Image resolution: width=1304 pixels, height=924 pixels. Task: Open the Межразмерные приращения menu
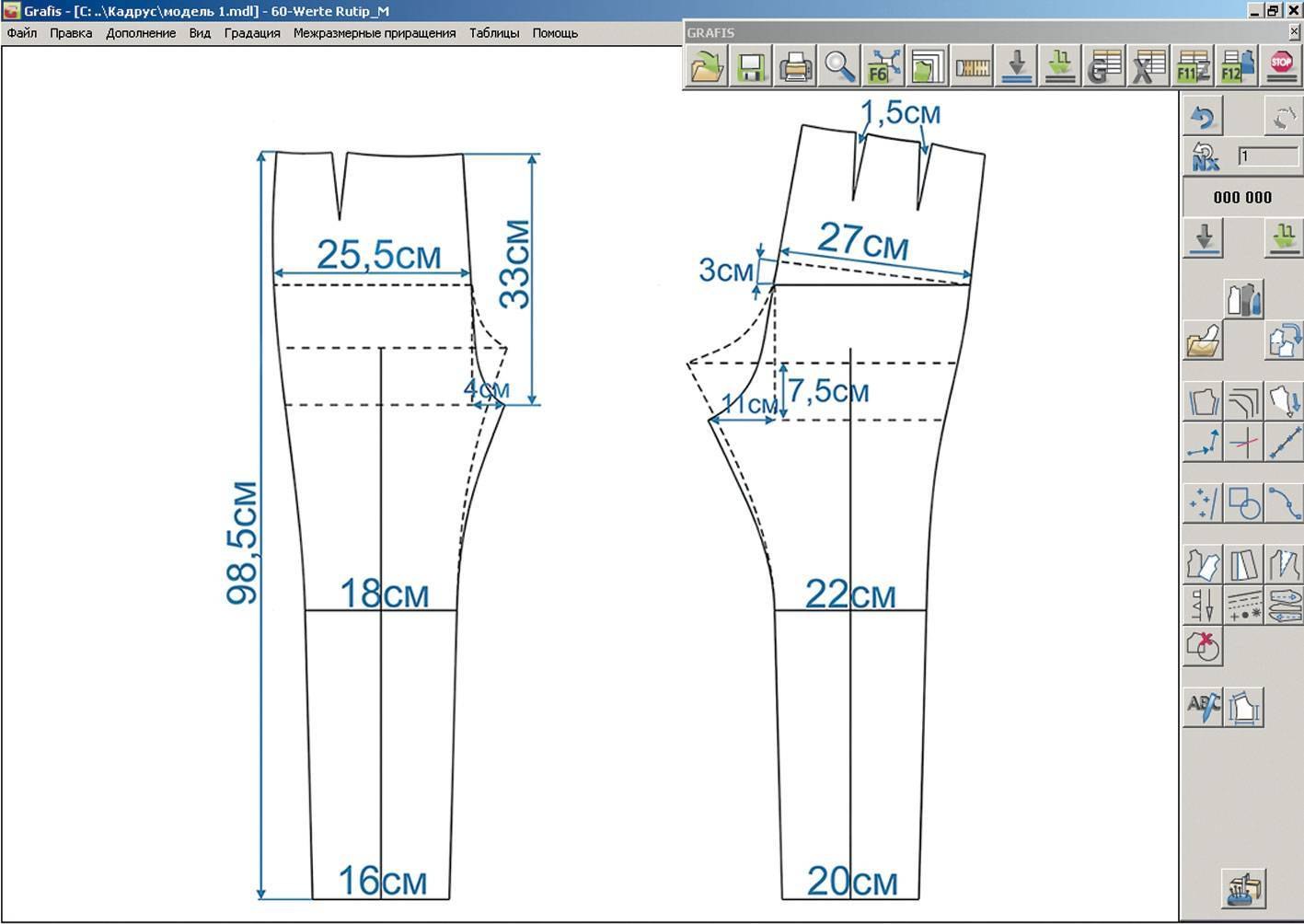[x=375, y=33]
